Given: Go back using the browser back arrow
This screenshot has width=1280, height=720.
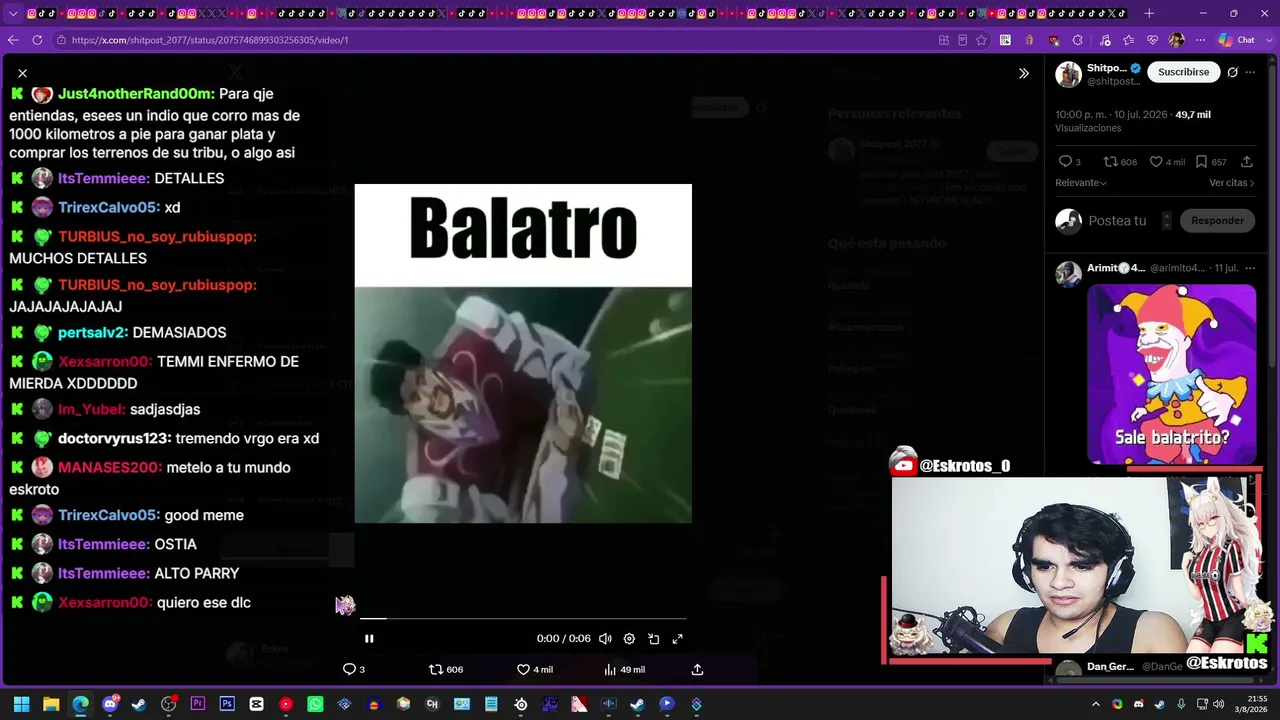Looking at the screenshot, I should [x=13, y=40].
